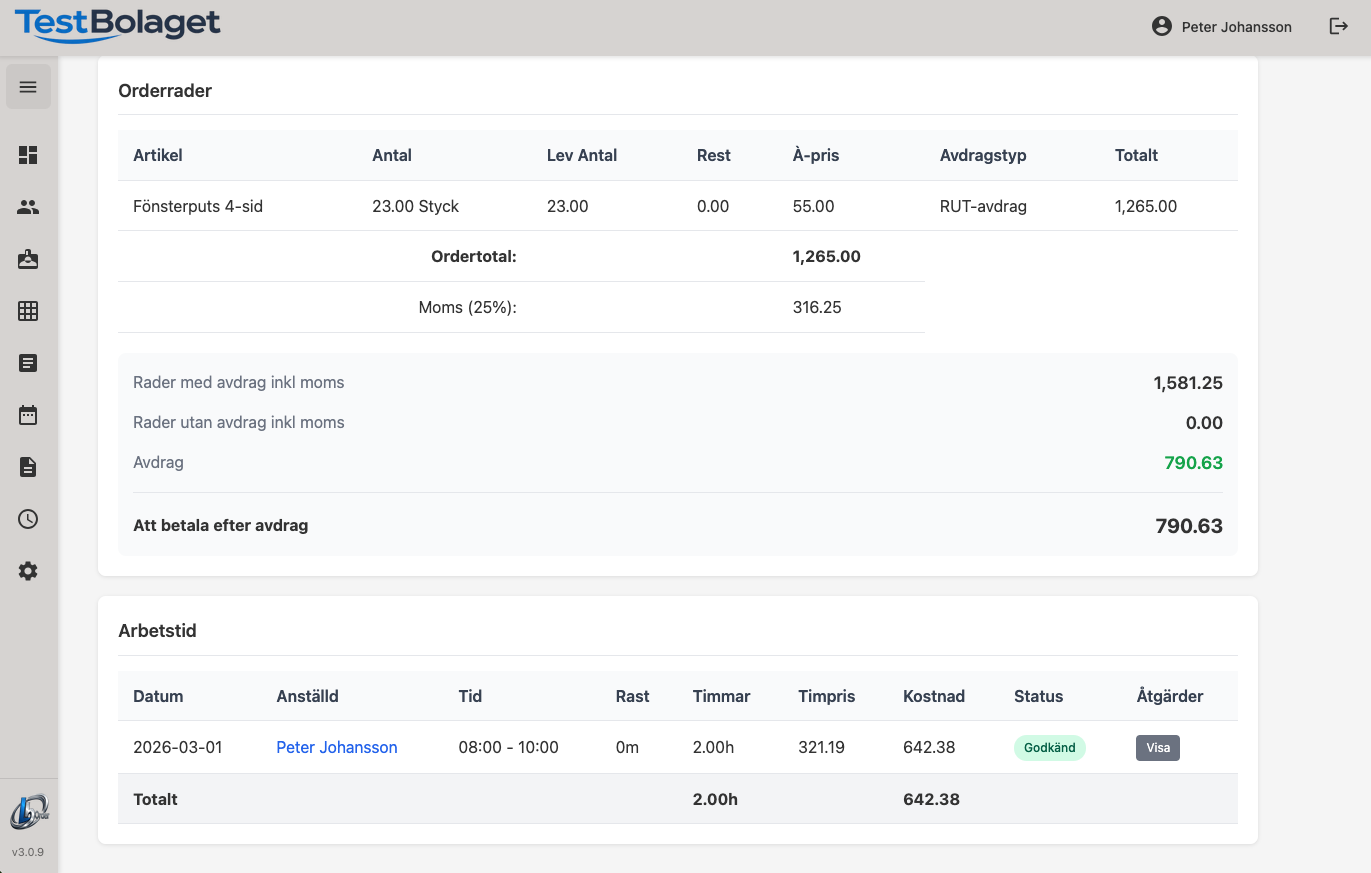This screenshot has width=1371, height=873.
Task: Click the TestBolaget logo
Action: (118, 25)
